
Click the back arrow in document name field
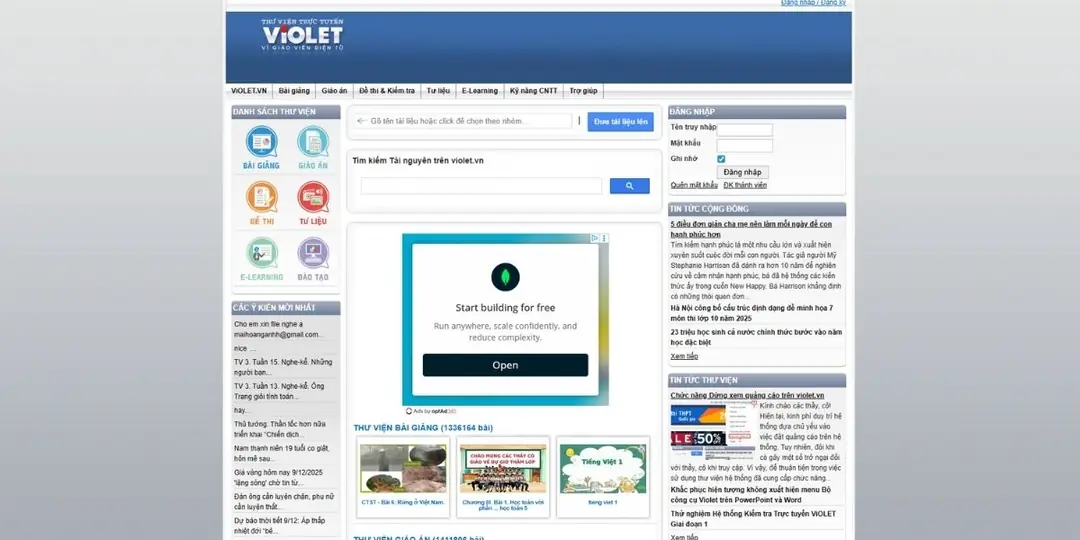(361, 121)
